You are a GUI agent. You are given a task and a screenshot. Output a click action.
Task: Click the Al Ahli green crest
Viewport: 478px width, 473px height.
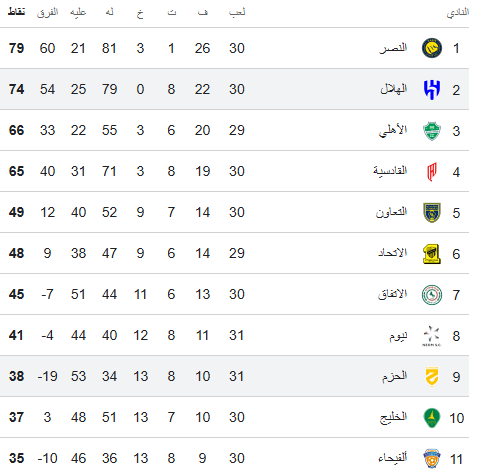point(432,131)
